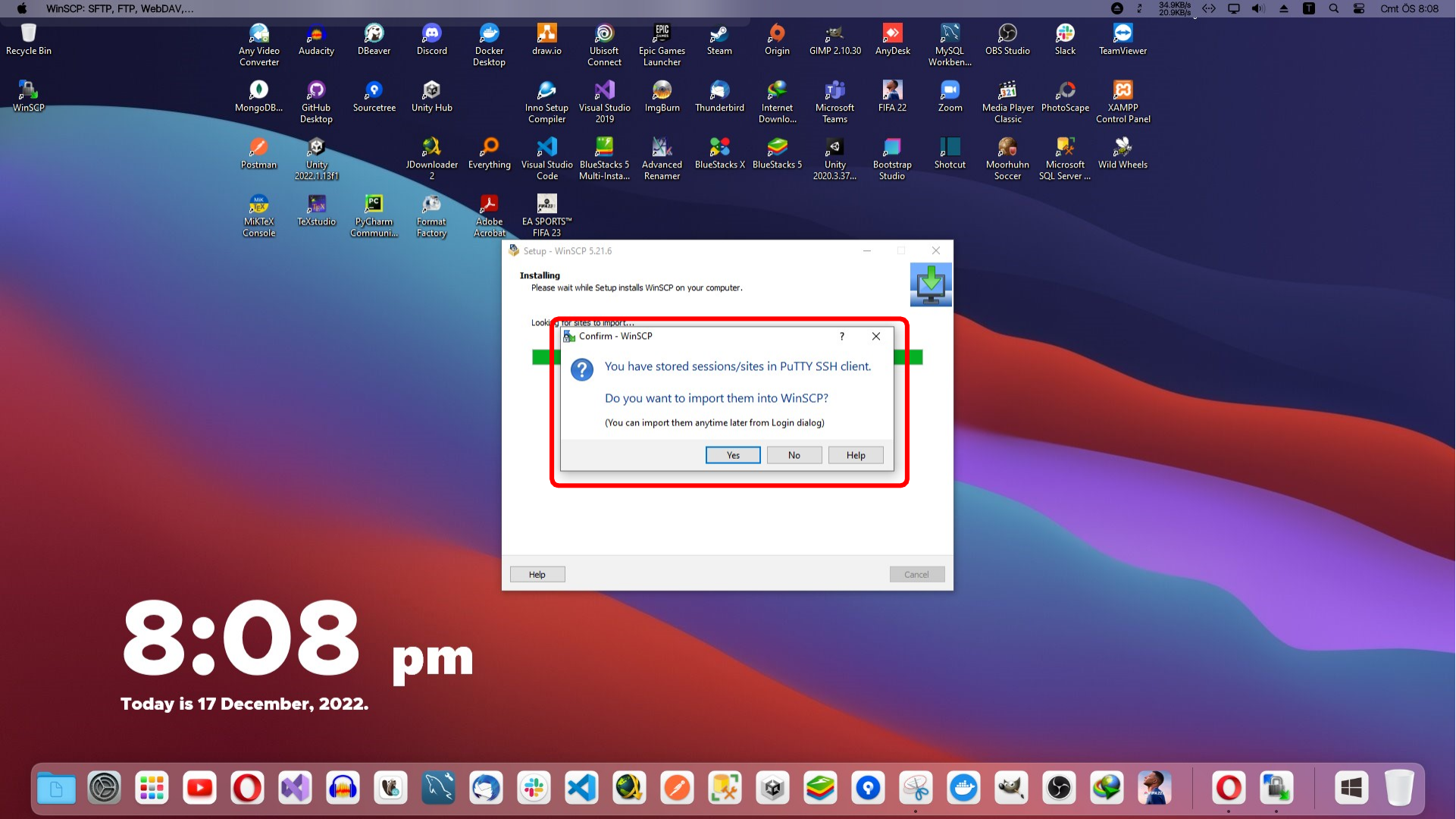Select the Microsoft Teams desktop icon

pyautogui.click(x=835, y=102)
